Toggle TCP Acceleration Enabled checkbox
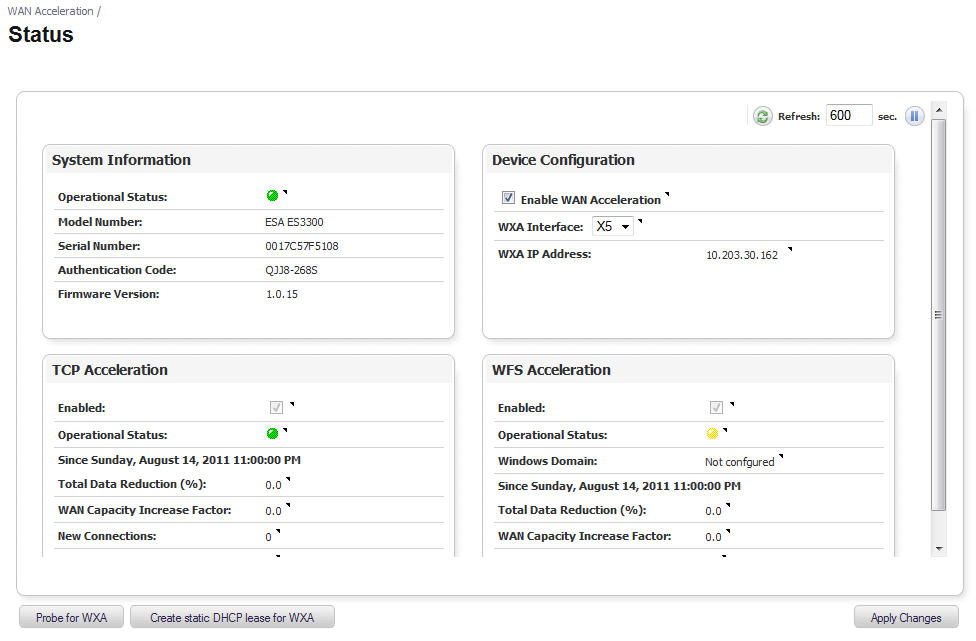This screenshot has height=641, width=976. 276,408
